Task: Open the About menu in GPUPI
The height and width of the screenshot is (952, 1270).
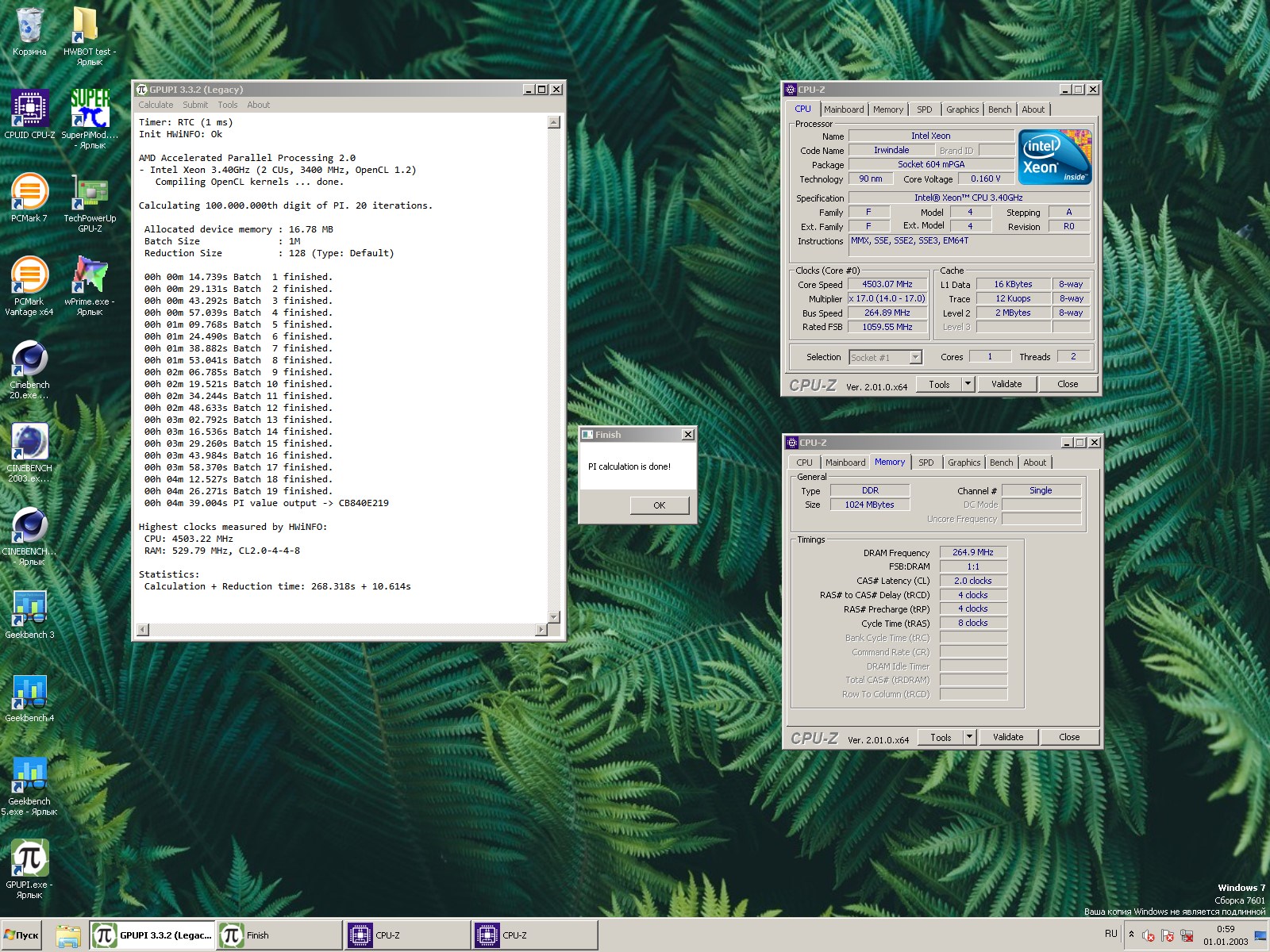Action: [x=258, y=105]
